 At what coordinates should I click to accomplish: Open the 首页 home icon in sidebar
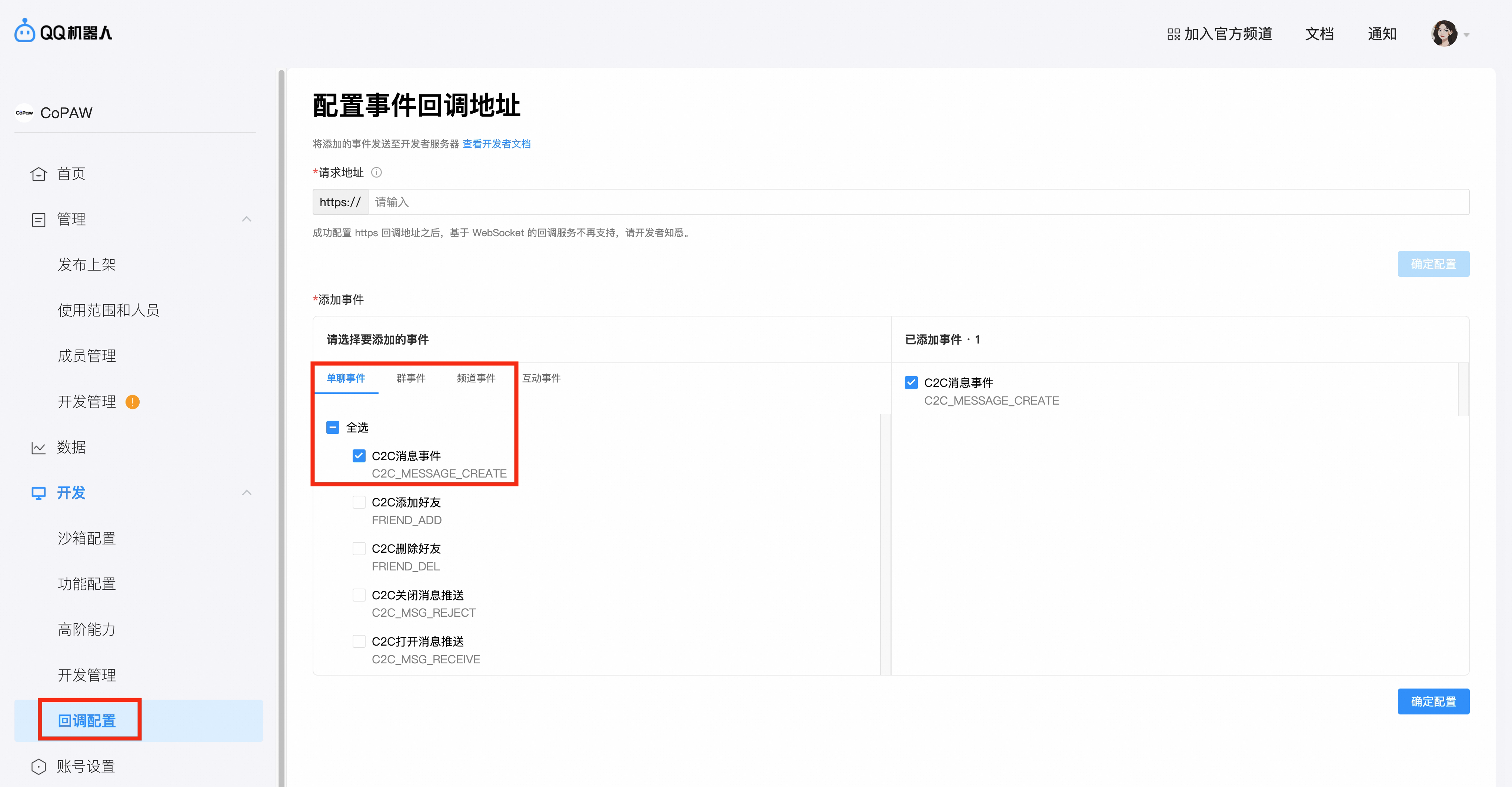coord(38,174)
